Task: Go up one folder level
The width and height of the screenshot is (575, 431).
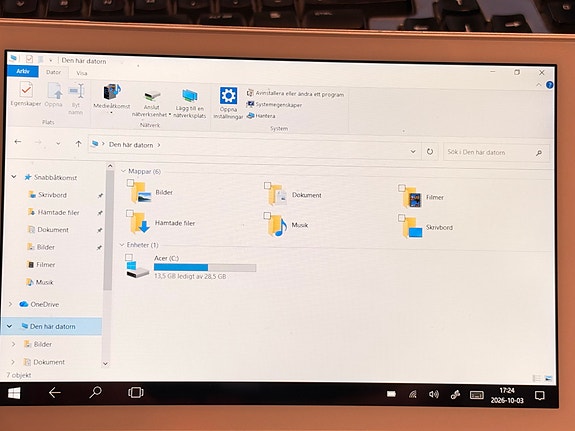Action: click(78, 144)
